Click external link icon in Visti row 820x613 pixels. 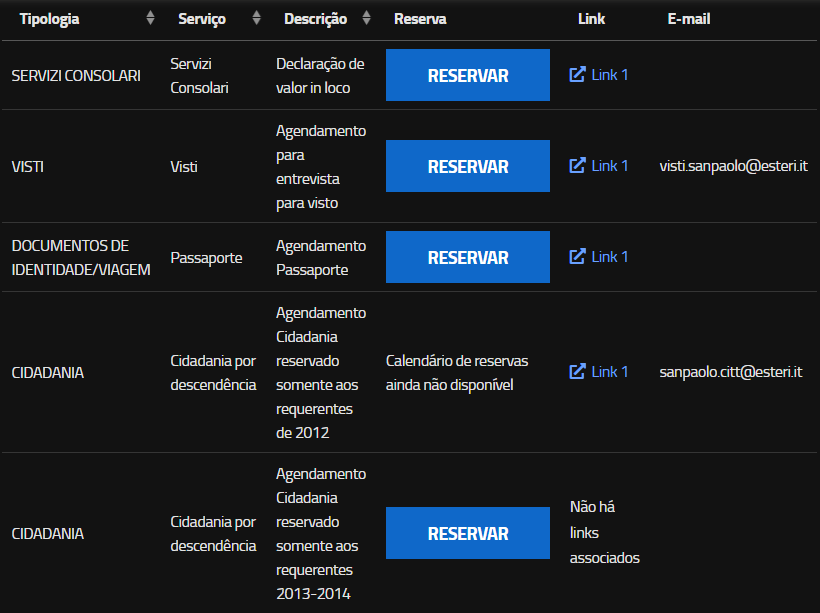pyautogui.click(x=577, y=166)
